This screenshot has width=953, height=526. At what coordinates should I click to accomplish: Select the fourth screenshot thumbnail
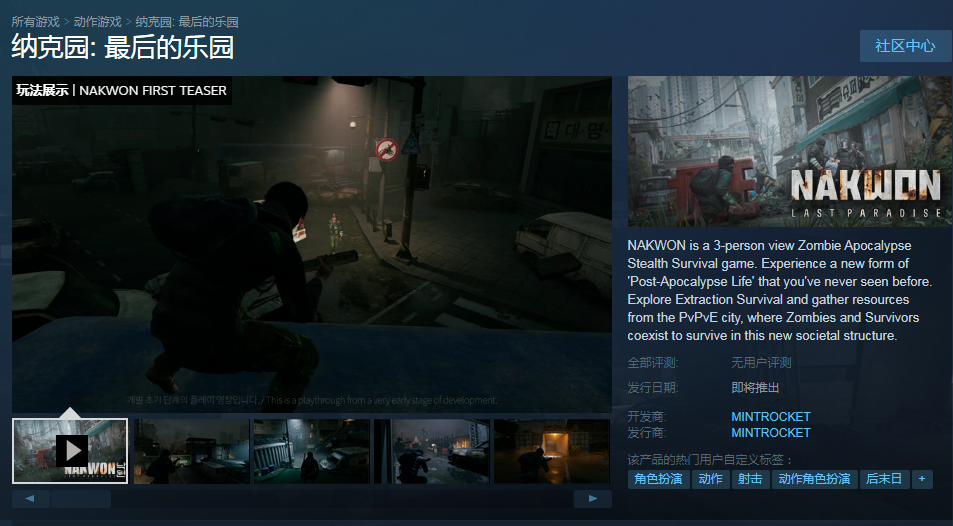tap(432, 451)
